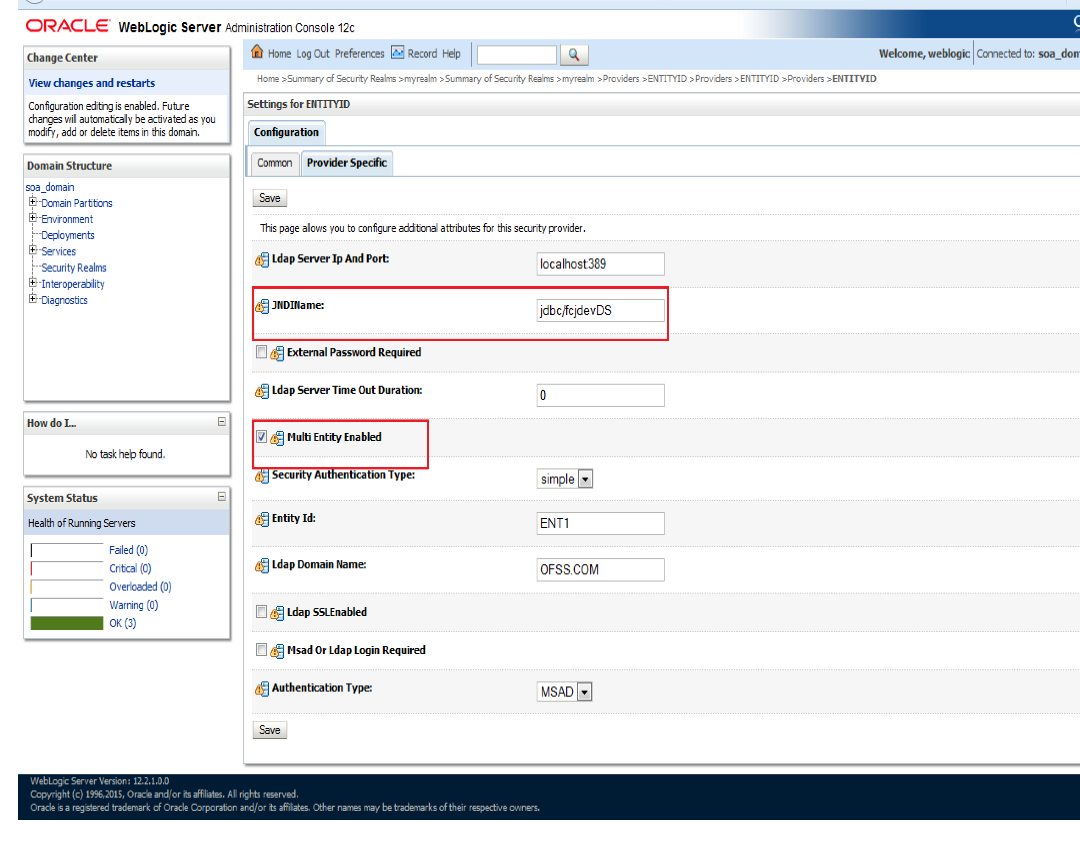
Task: Open Deployments in domain tree
Action: pyautogui.click(x=68, y=236)
